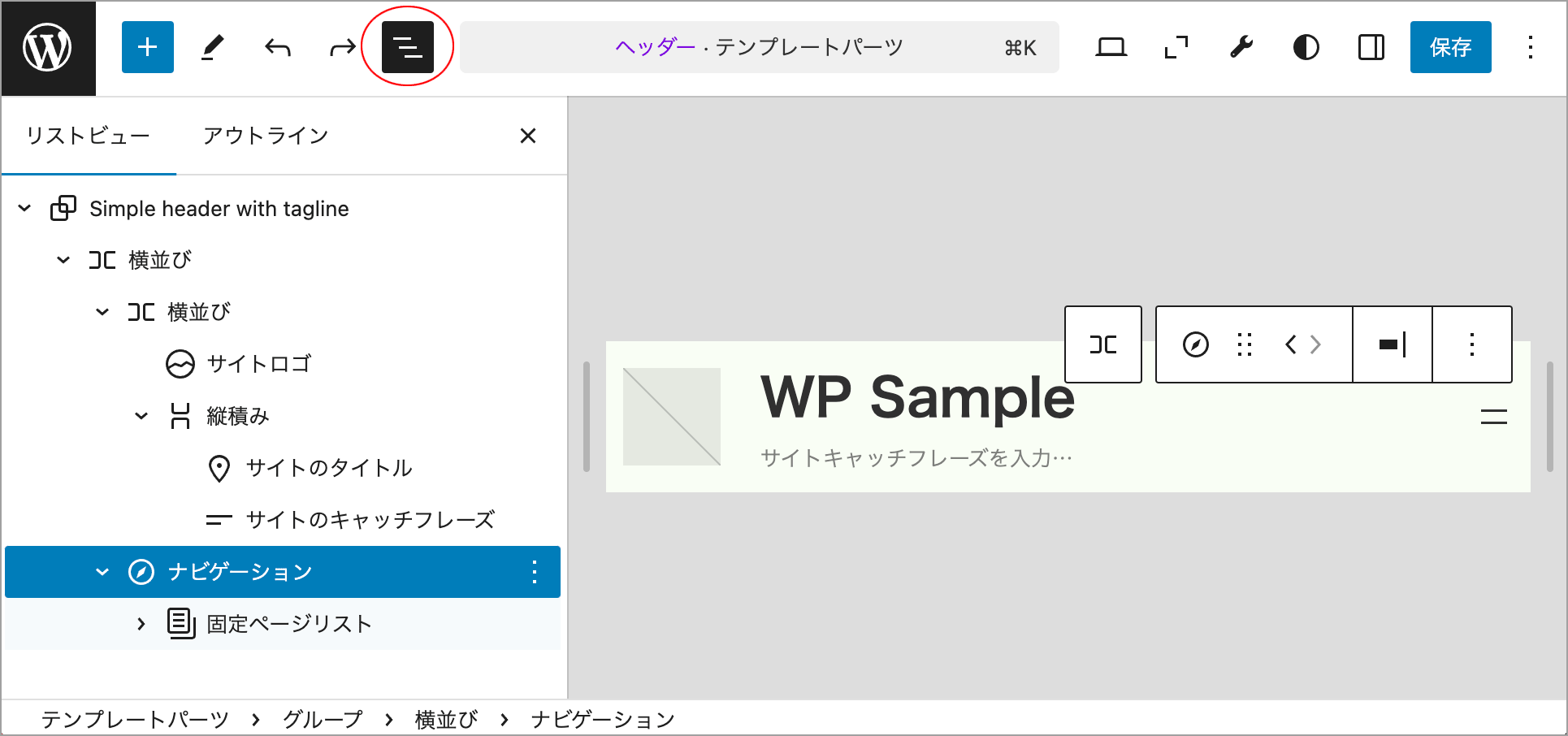The width and height of the screenshot is (1568, 736).
Task: Open the half-circle style panel icon
Action: coord(1306,48)
